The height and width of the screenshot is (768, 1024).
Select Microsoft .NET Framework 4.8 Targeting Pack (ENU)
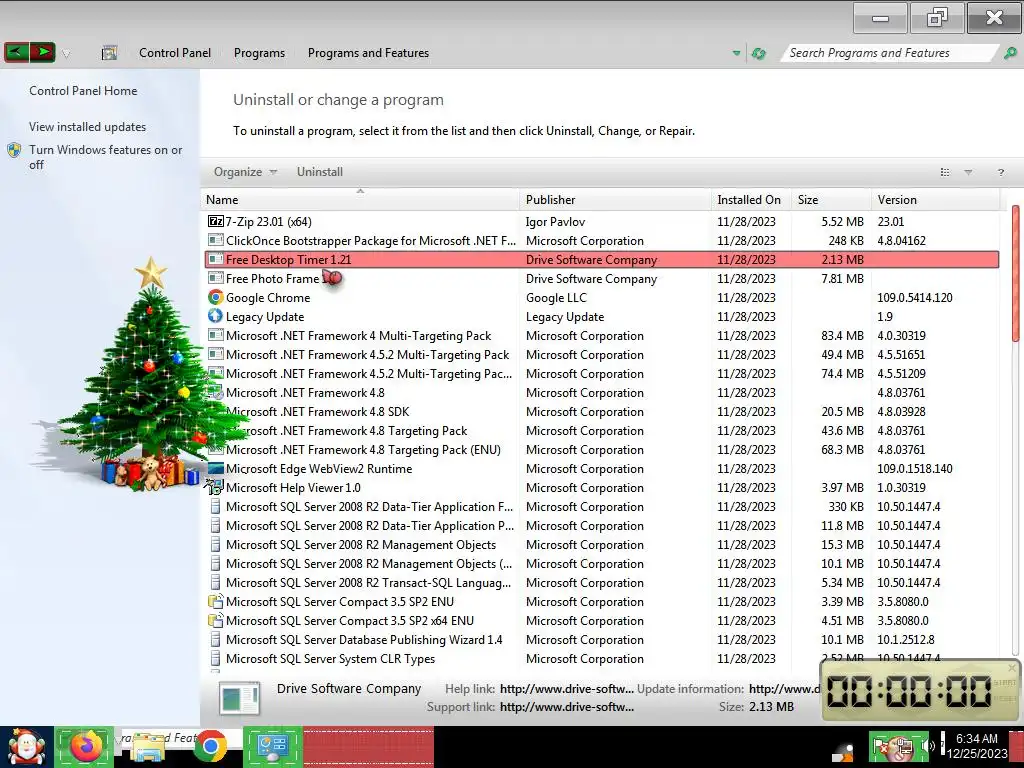click(601, 449)
